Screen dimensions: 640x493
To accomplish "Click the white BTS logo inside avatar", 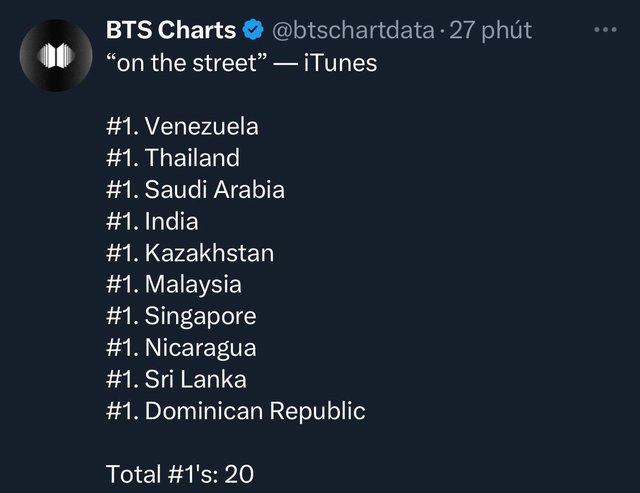I will point(56,55).
